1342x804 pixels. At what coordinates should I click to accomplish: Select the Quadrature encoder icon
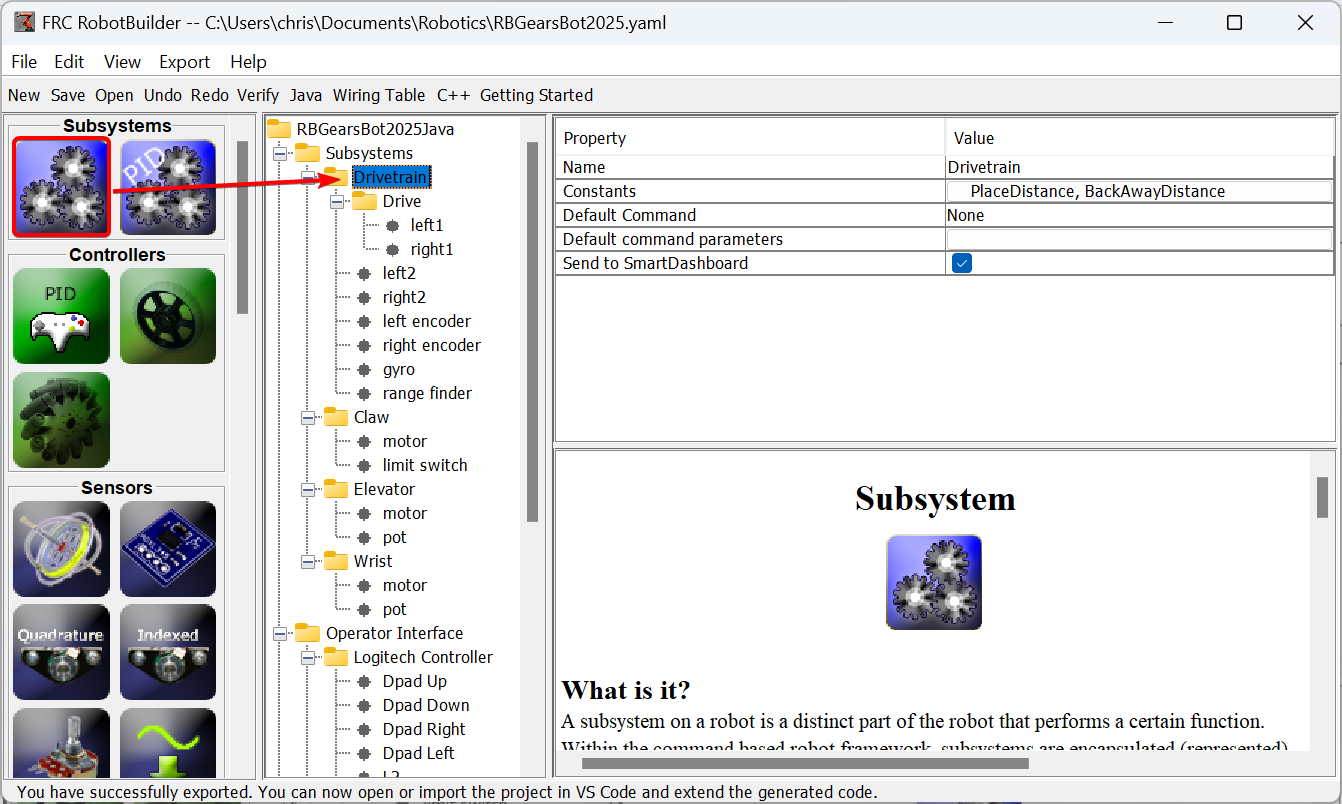point(61,652)
